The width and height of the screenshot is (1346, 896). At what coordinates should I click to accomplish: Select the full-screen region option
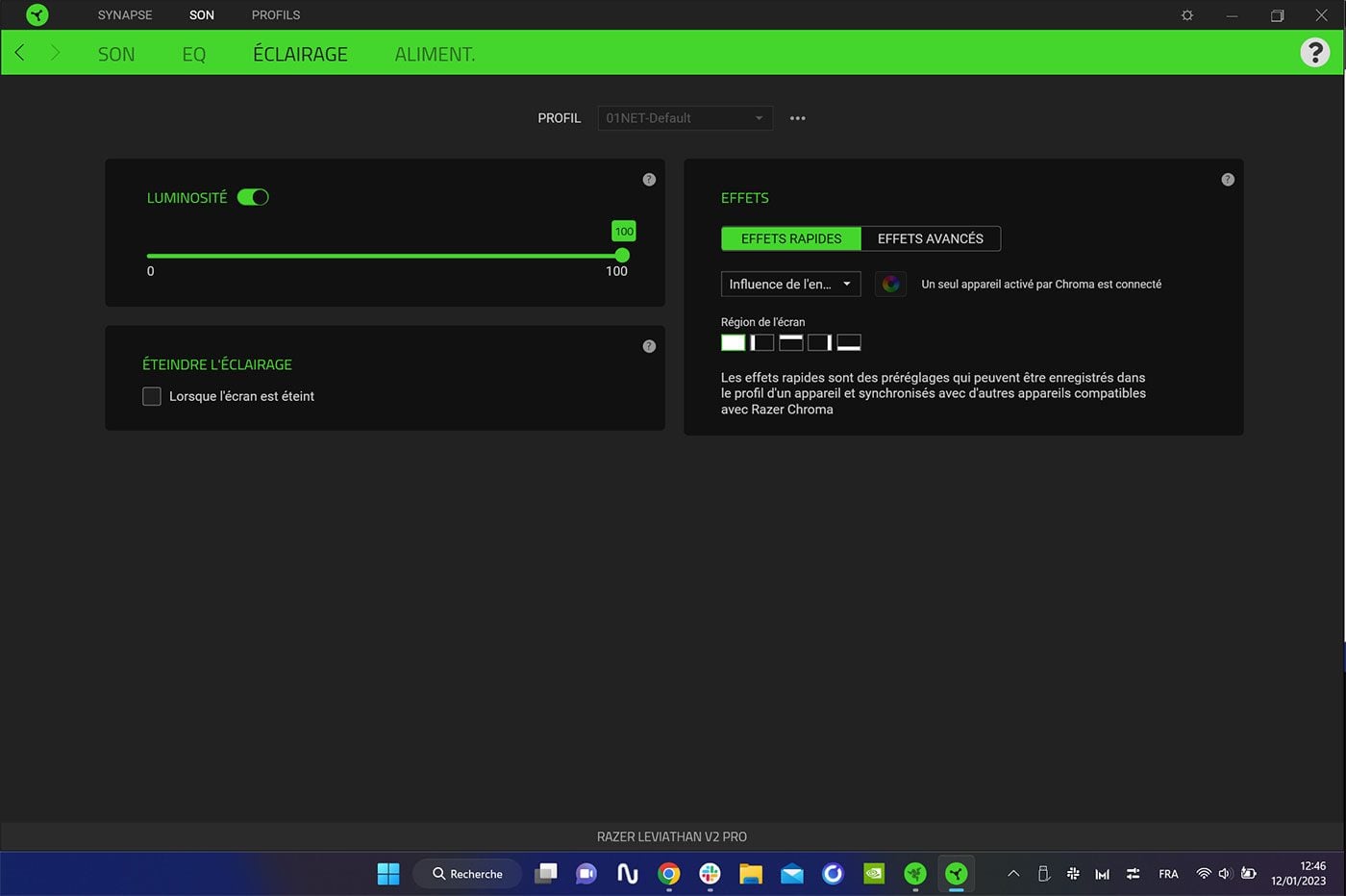pos(733,342)
